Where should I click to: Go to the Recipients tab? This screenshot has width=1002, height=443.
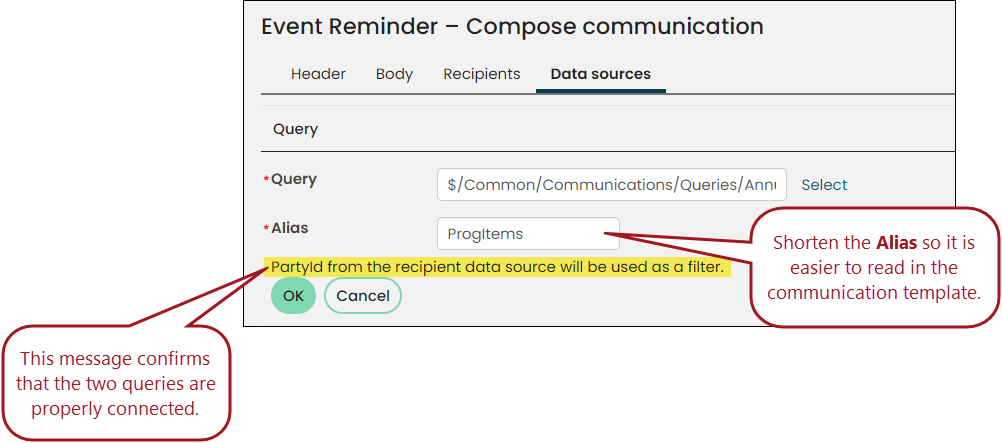[482, 74]
